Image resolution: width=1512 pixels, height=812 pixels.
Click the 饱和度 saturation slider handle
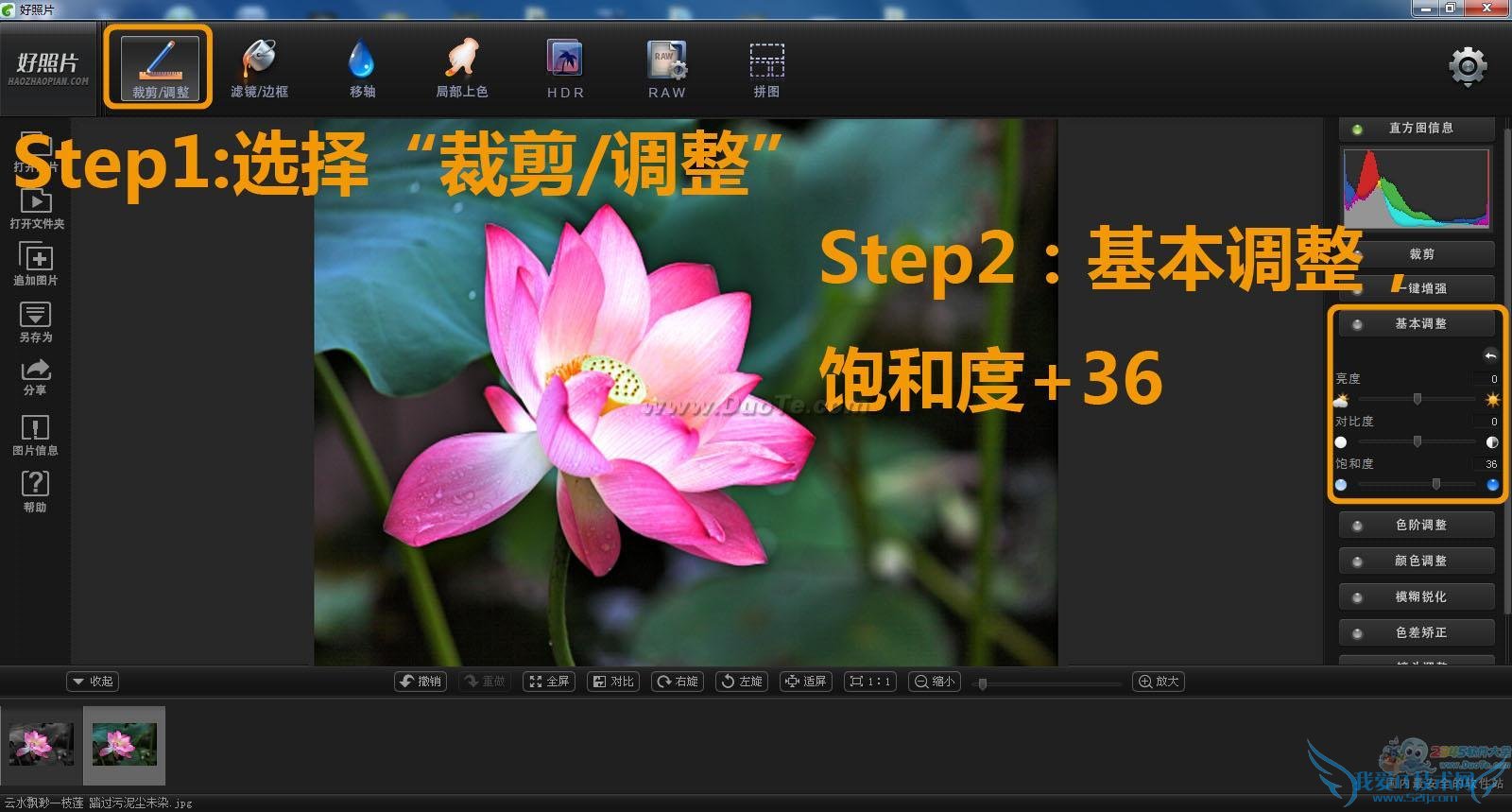pyautogui.click(x=1436, y=484)
